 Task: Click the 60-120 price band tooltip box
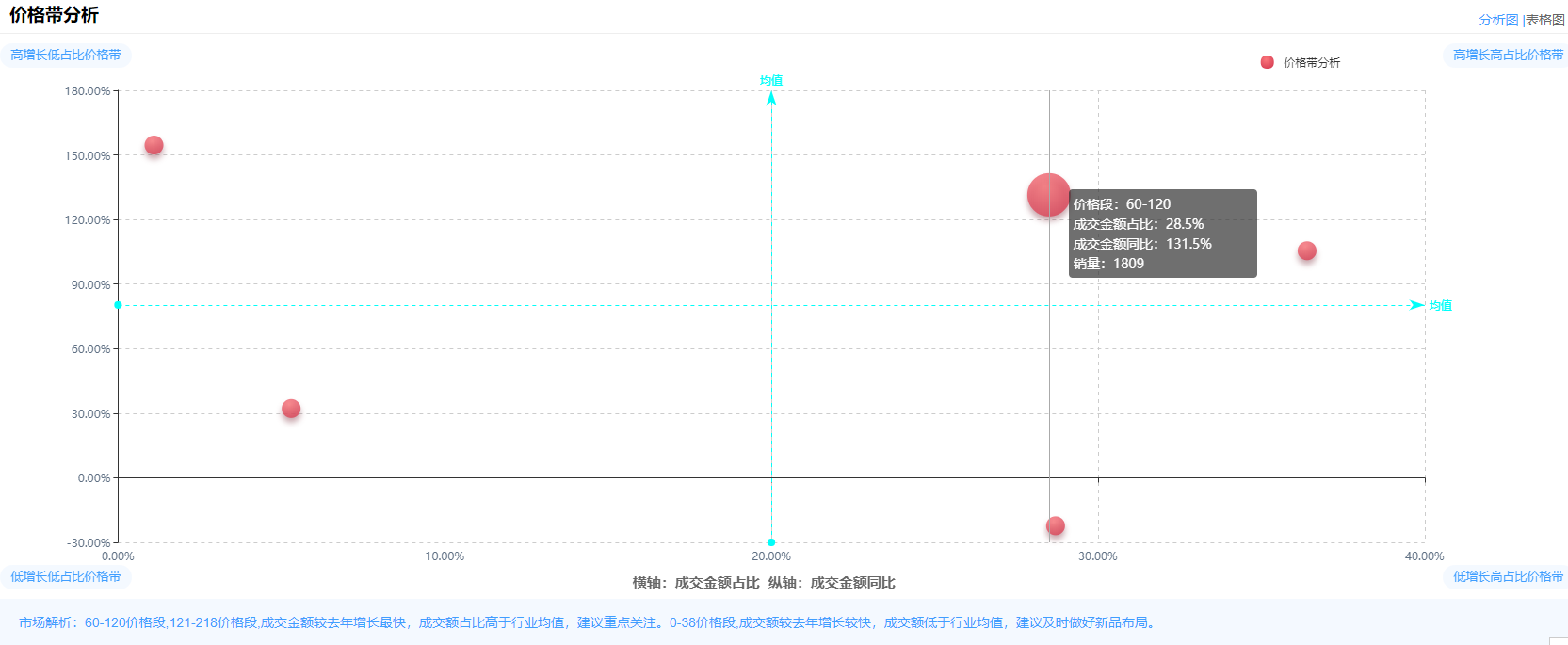[x=1162, y=234]
